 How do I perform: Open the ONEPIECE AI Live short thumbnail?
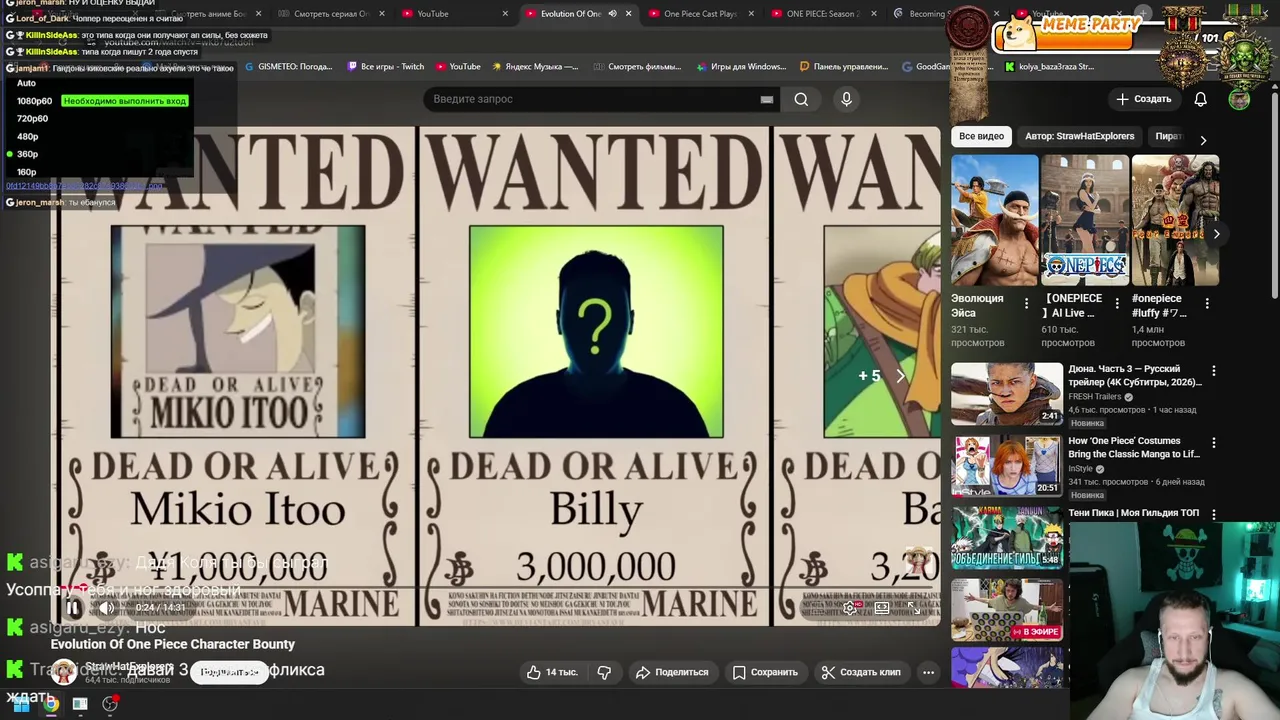[1085, 220]
